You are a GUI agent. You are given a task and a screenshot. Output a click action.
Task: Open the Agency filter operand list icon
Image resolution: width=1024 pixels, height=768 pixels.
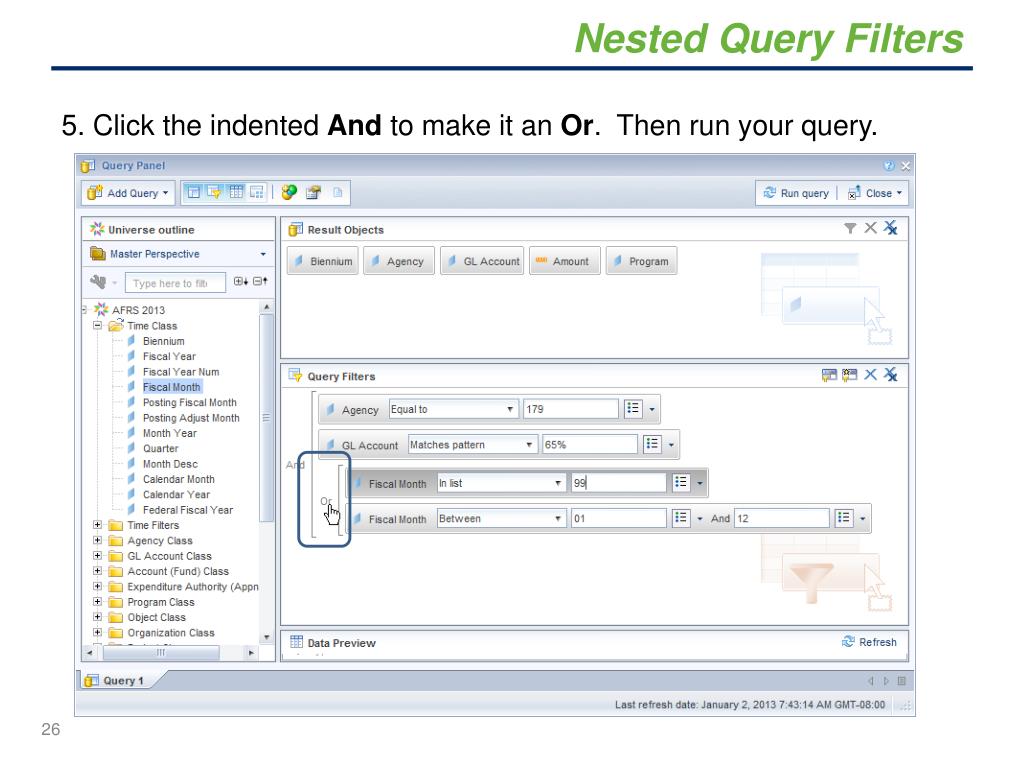(633, 409)
